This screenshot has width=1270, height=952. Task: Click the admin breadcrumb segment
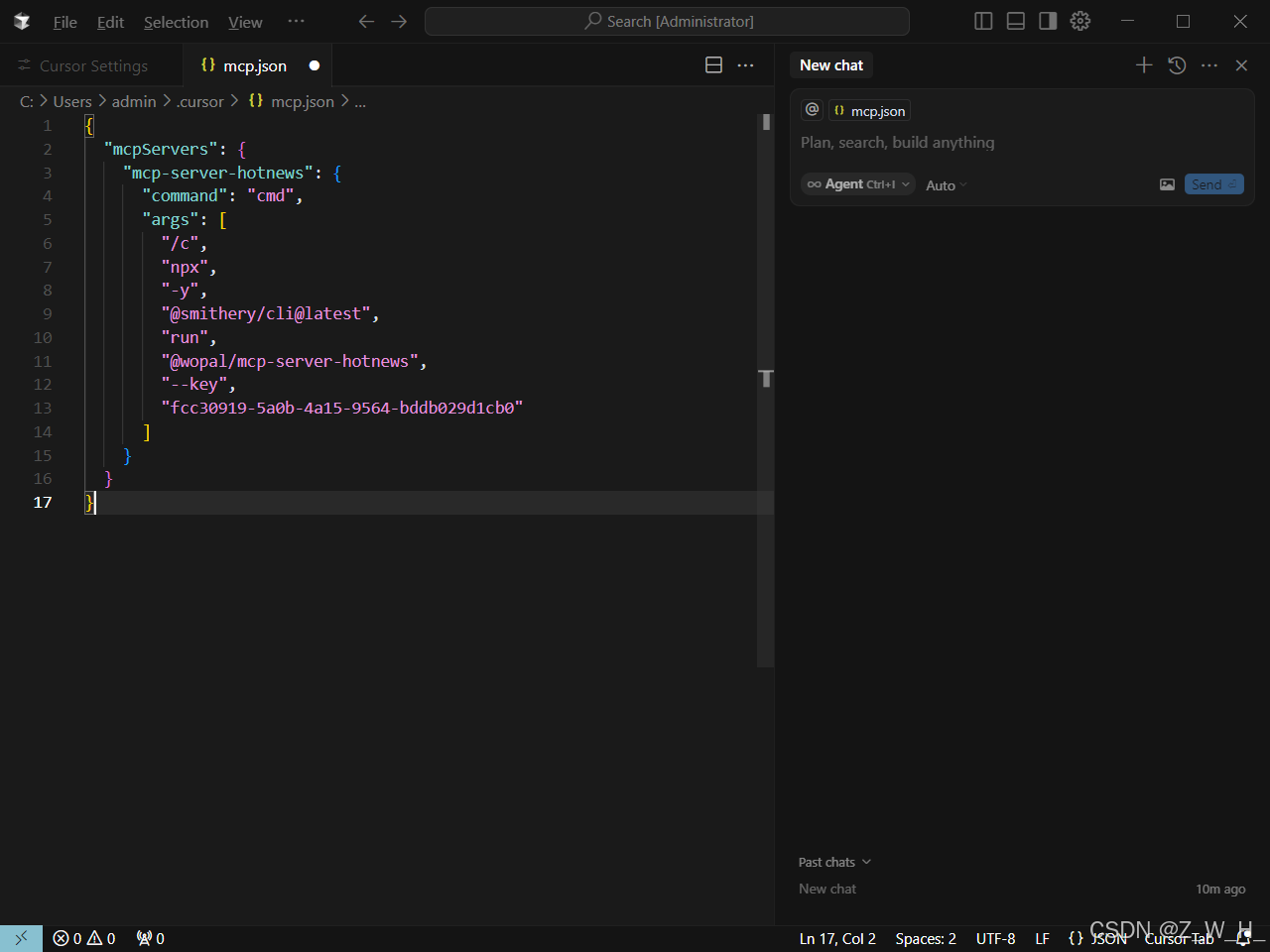coord(134,101)
